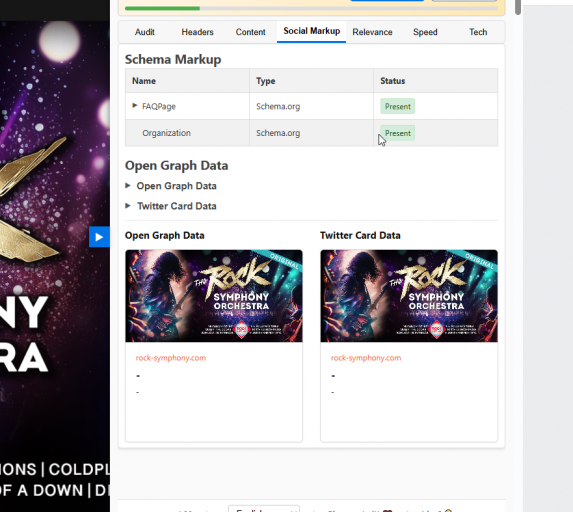Switch to the Tech tab
The image size is (573, 512).
coord(478,32)
